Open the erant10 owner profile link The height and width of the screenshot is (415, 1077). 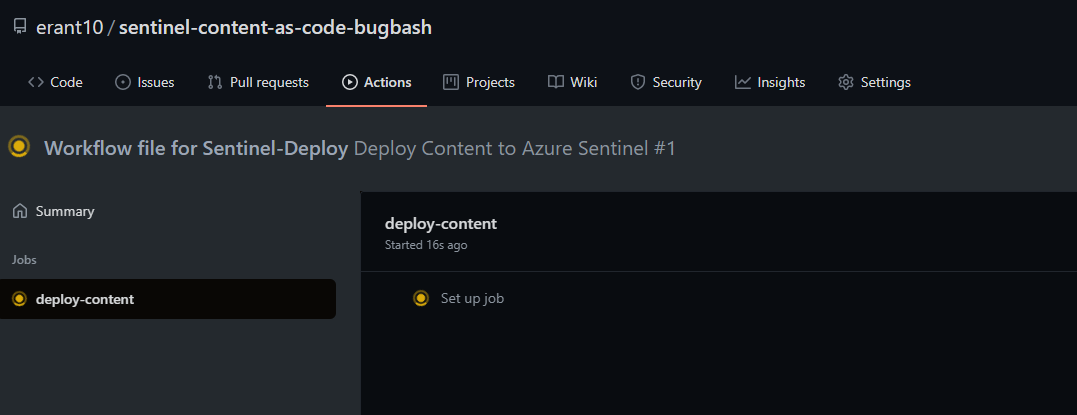tap(69, 27)
